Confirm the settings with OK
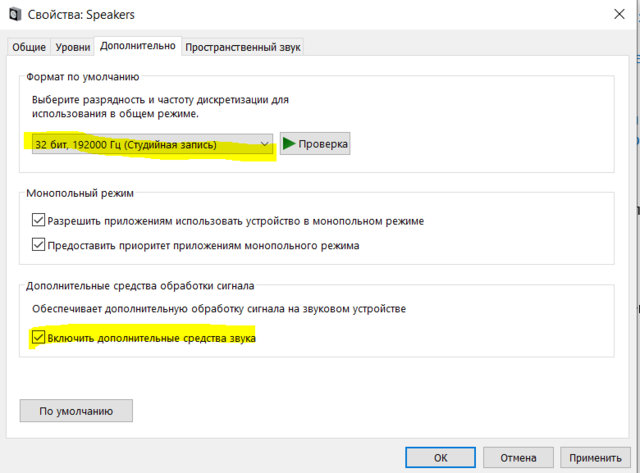Viewport: 640px width, 473px height. (441, 457)
